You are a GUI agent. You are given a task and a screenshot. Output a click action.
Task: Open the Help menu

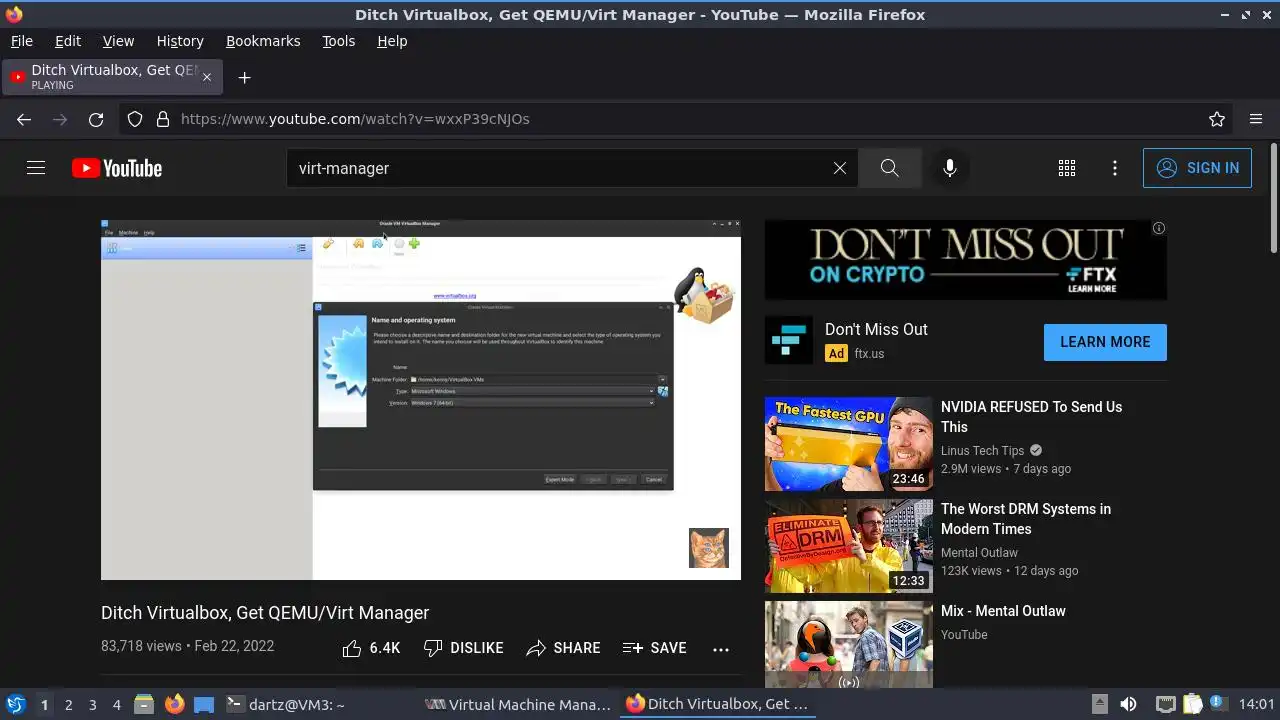tap(392, 41)
